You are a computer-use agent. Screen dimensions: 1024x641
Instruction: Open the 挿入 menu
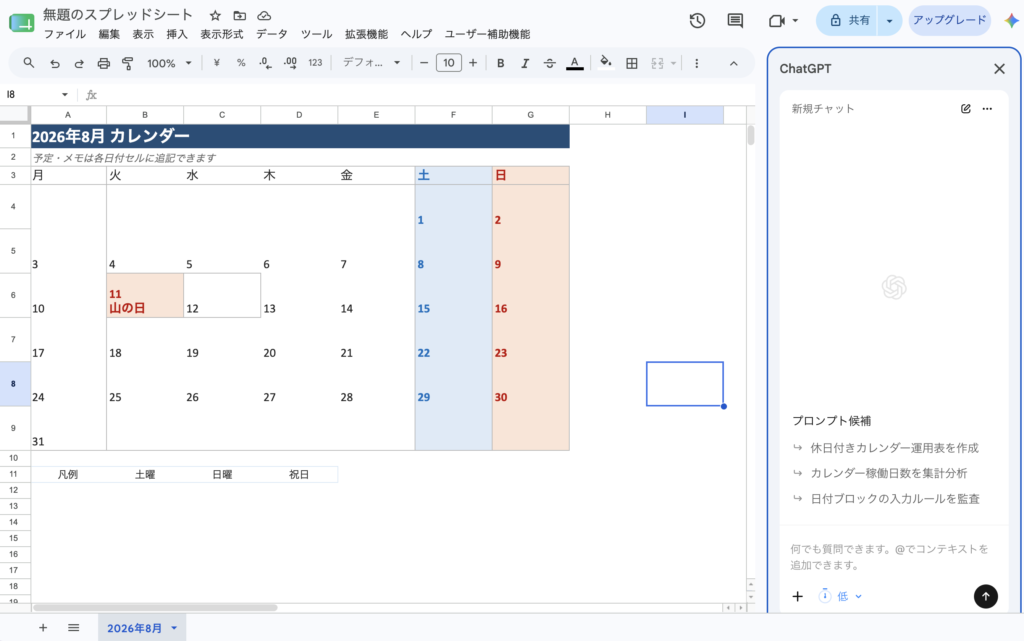[x=177, y=34]
